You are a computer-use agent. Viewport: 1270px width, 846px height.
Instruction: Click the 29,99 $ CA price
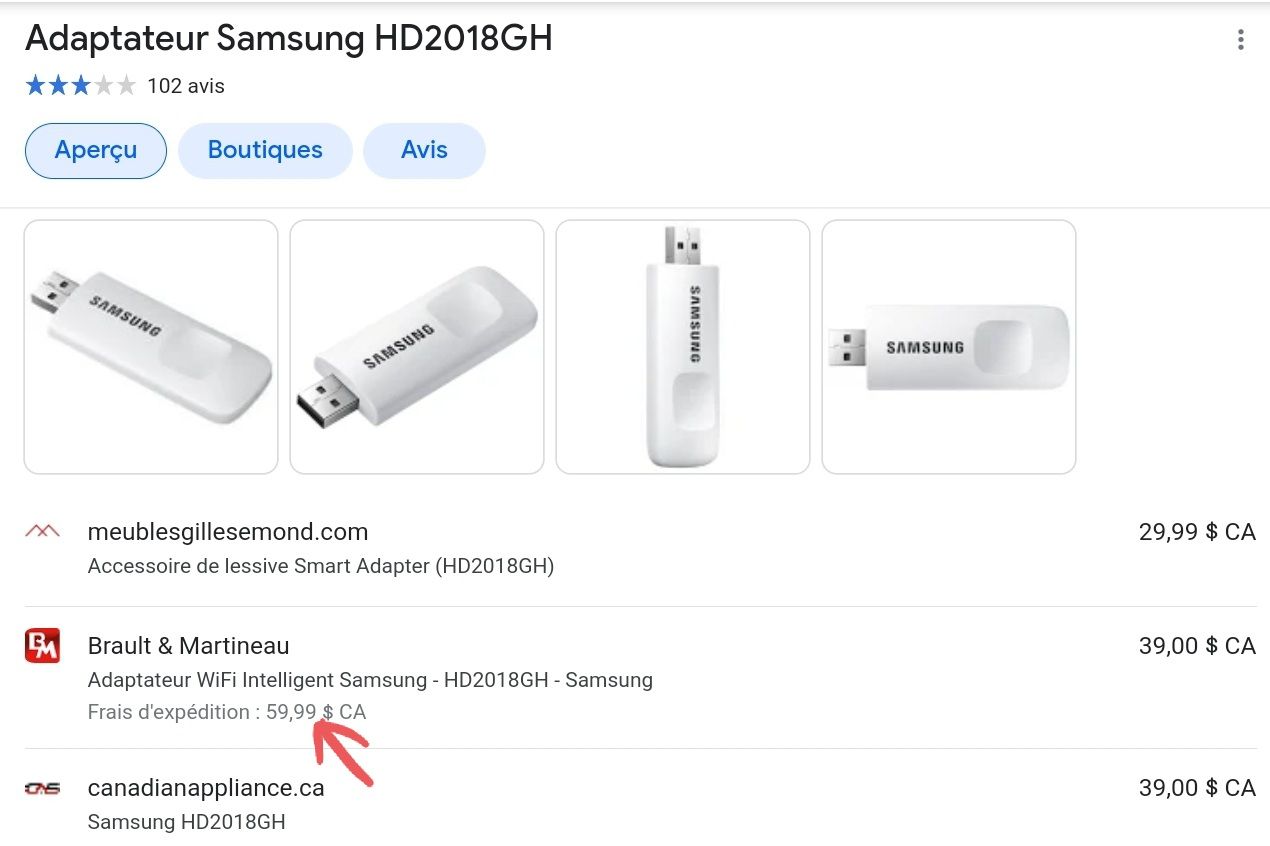pos(1196,532)
